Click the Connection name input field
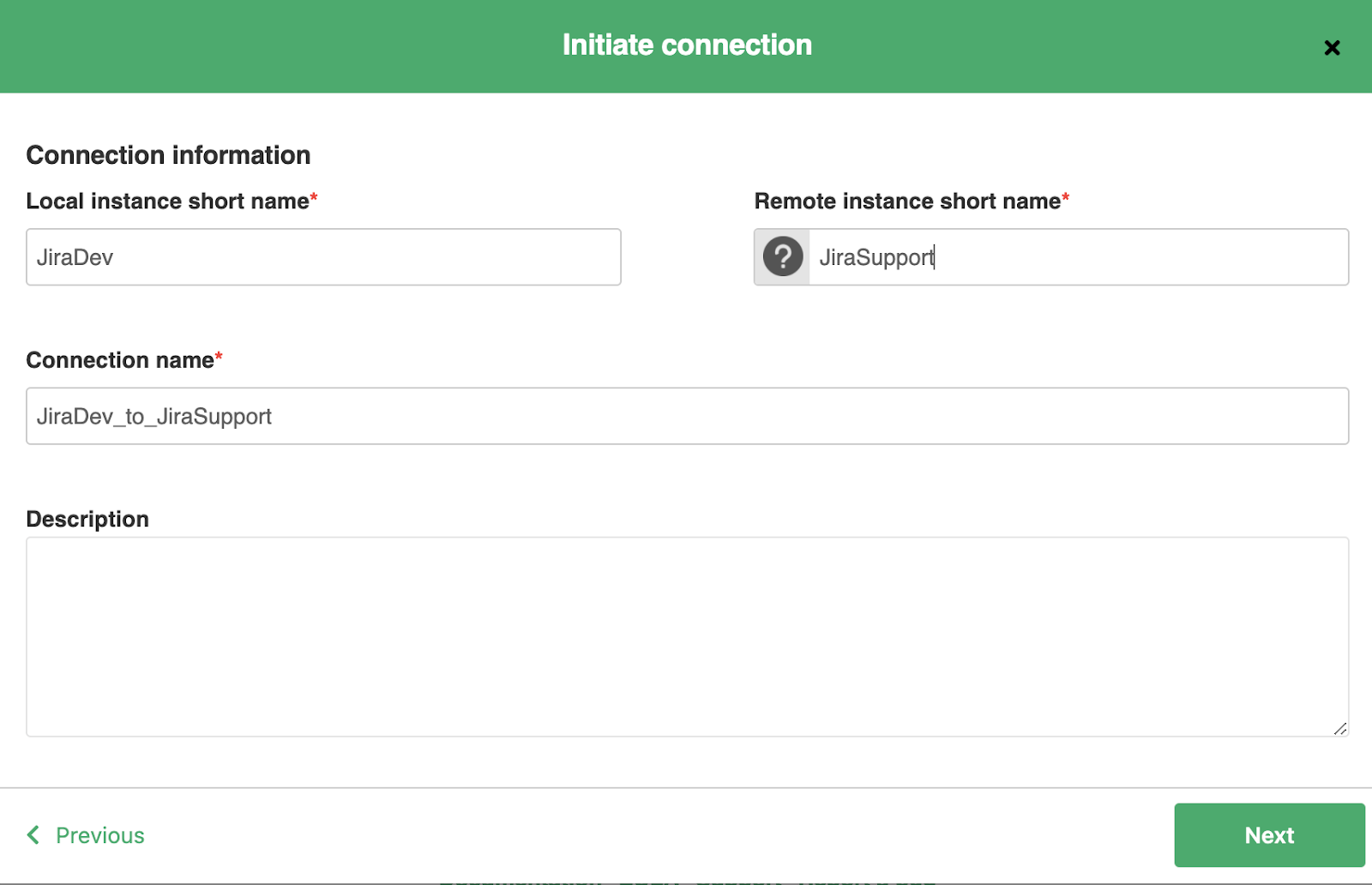Viewport: 1372px width, 885px height. [687, 416]
